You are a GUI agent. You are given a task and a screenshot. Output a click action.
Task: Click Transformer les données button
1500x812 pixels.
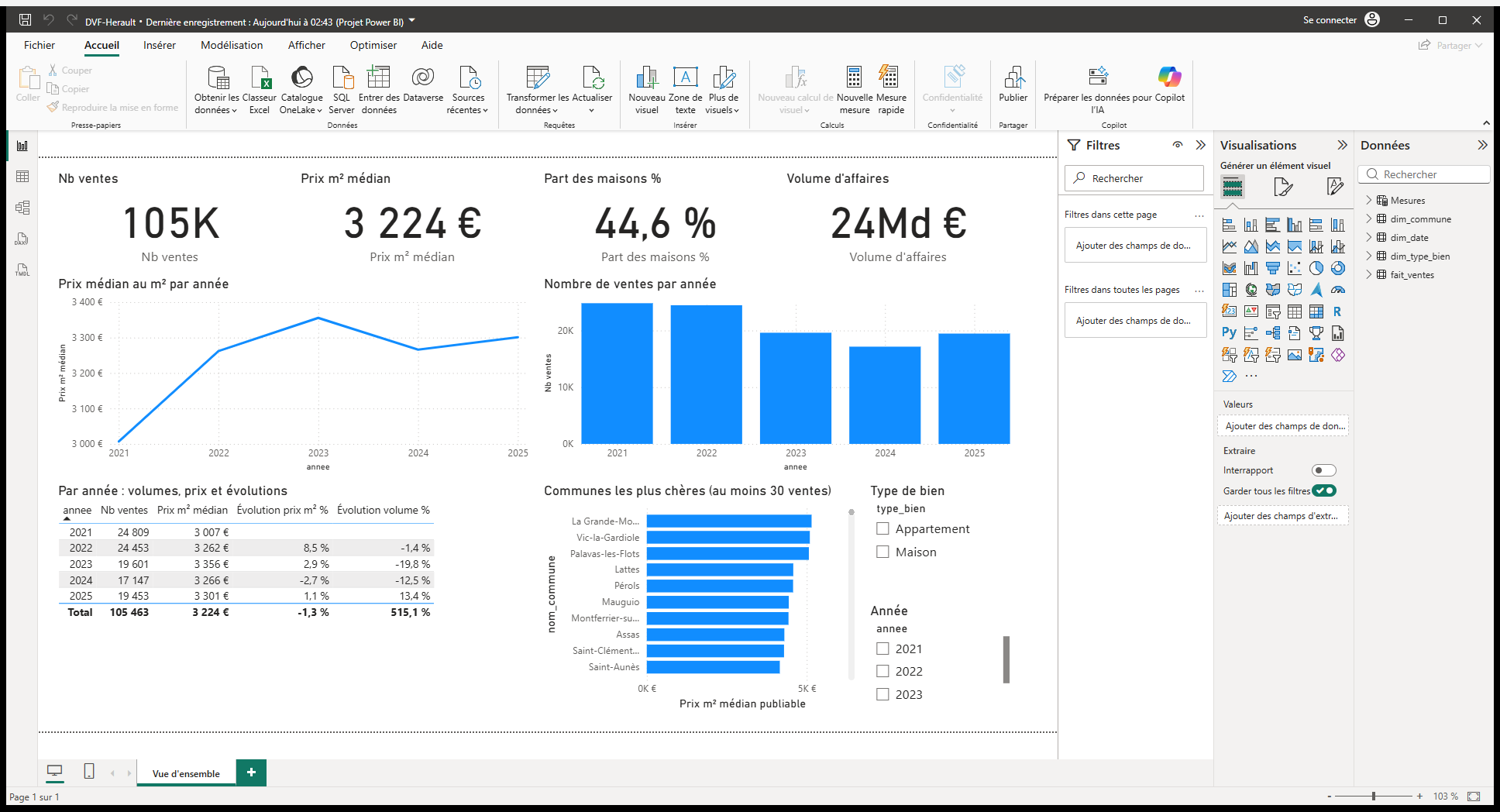[538, 90]
